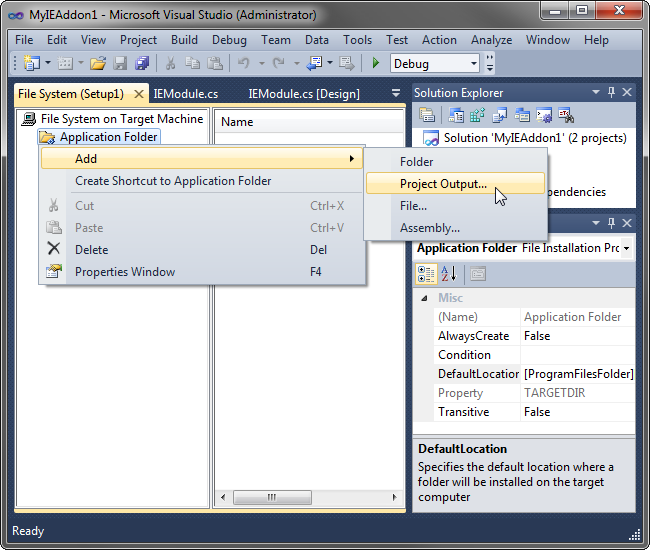The height and width of the screenshot is (550, 650).
Task: Close the File System (Setup1) tab
Action: [x=139, y=94]
